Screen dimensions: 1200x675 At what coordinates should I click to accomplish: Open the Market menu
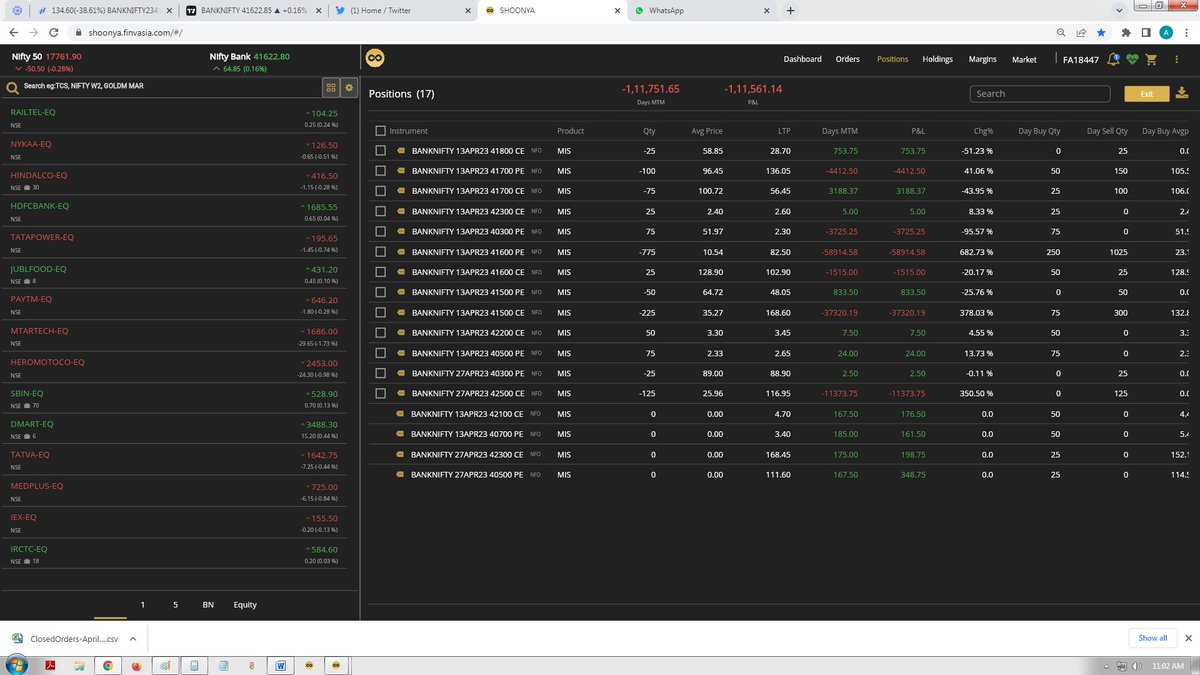tap(1024, 59)
